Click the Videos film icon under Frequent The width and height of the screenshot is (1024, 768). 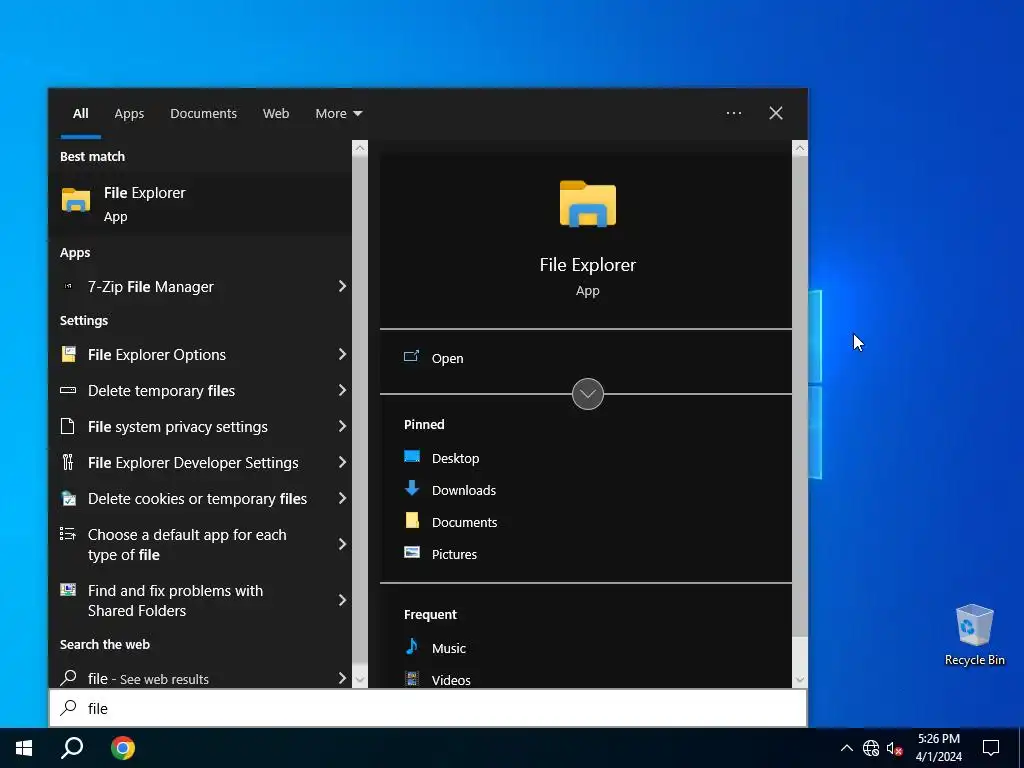[x=412, y=679]
